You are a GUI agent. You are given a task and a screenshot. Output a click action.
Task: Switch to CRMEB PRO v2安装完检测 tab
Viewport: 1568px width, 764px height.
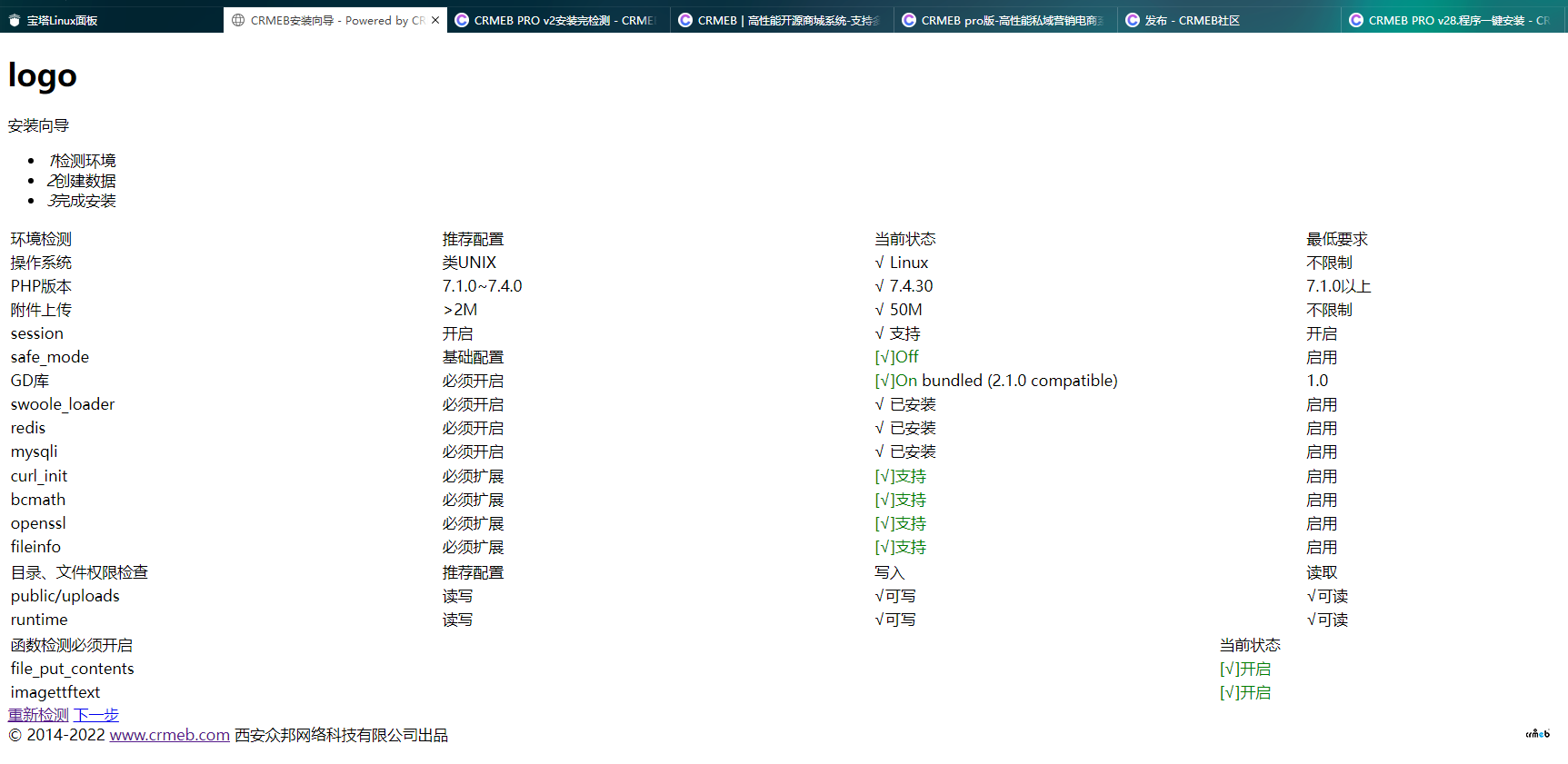[559, 20]
